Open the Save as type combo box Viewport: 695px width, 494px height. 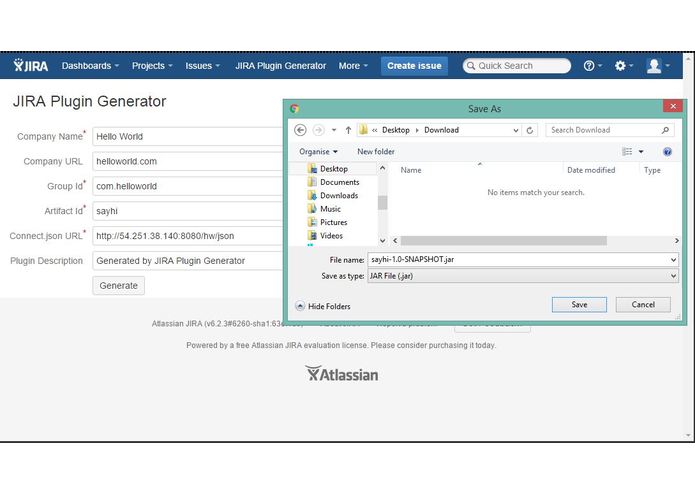[x=523, y=276]
